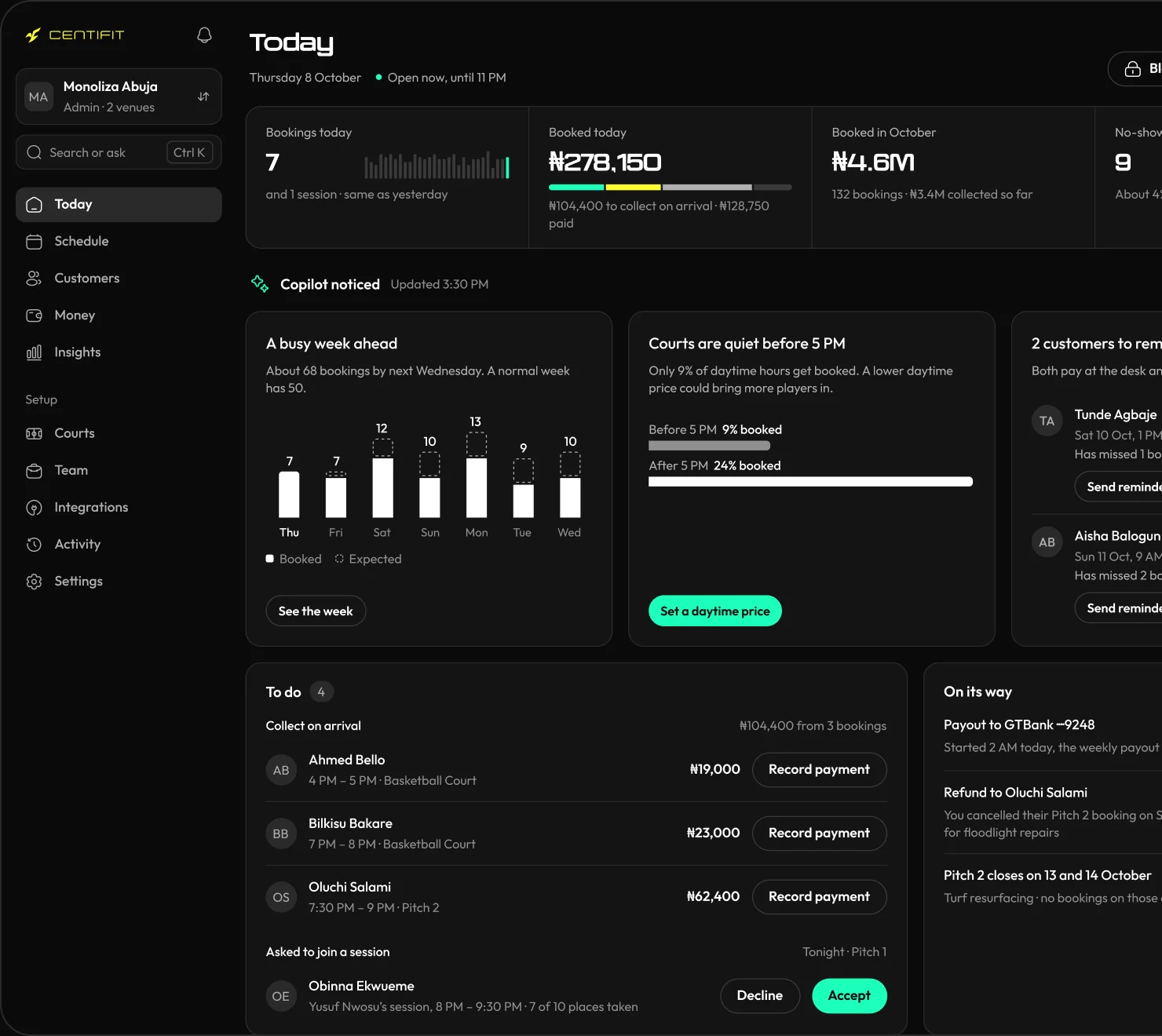Viewport: 1162px width, 1036px height.
Task: Decline Obinna Ekwueme's join request
Action: (x=760, y=995)
